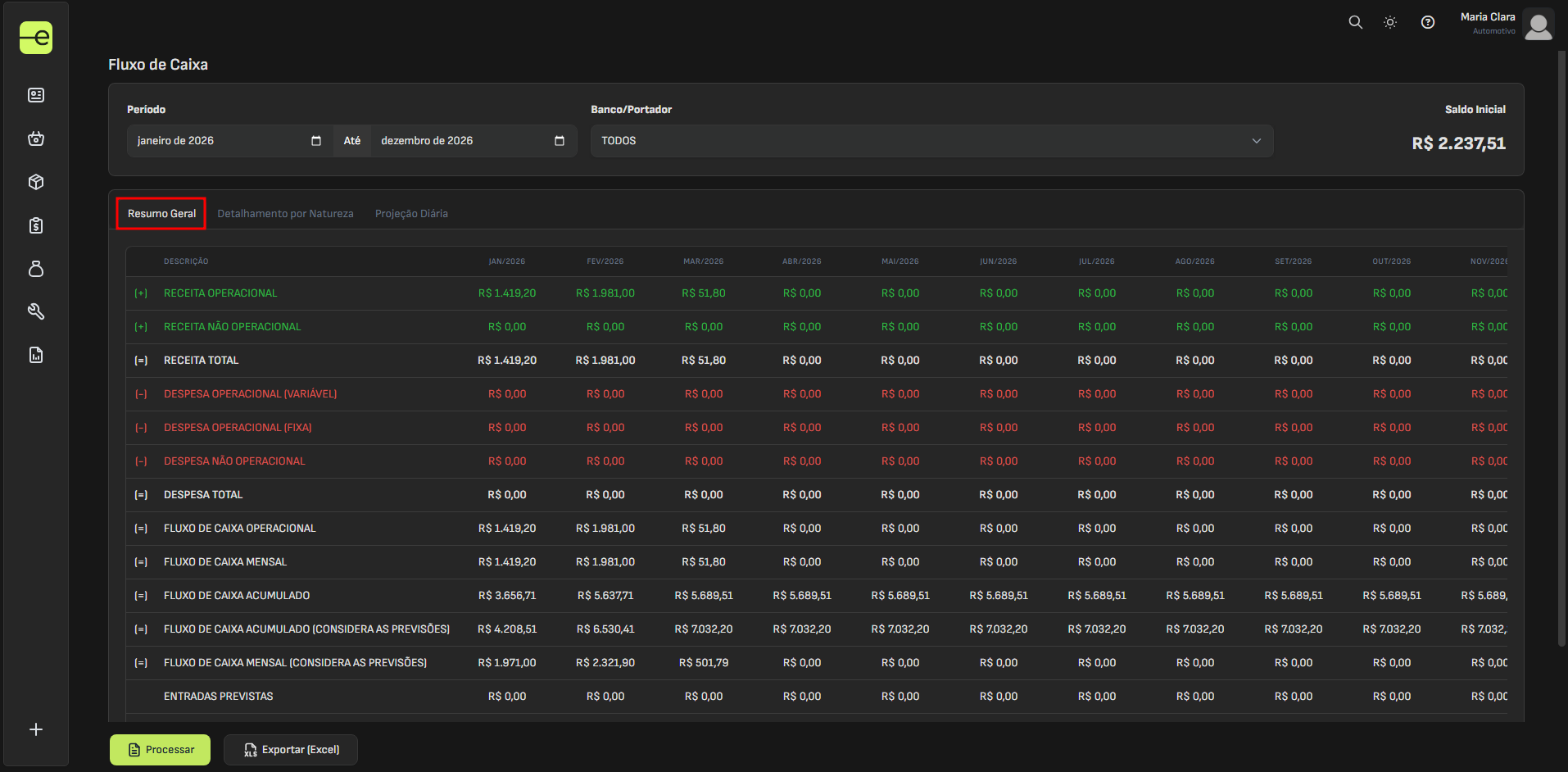1568x772 pixels.
Task: Click the Exportar (Excel) button
Action: tap(291, 750)
